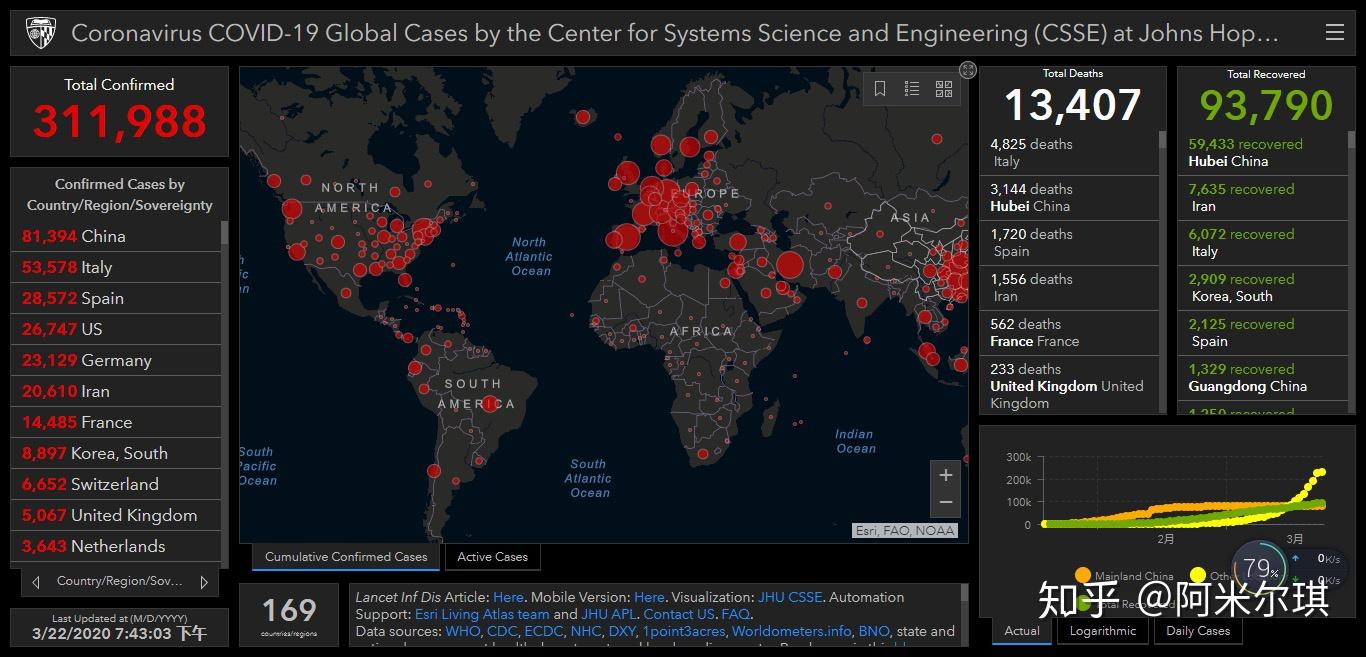The image size is (1366, 657).
Task: Zoom out on the map
Action: tap(946, 502)
